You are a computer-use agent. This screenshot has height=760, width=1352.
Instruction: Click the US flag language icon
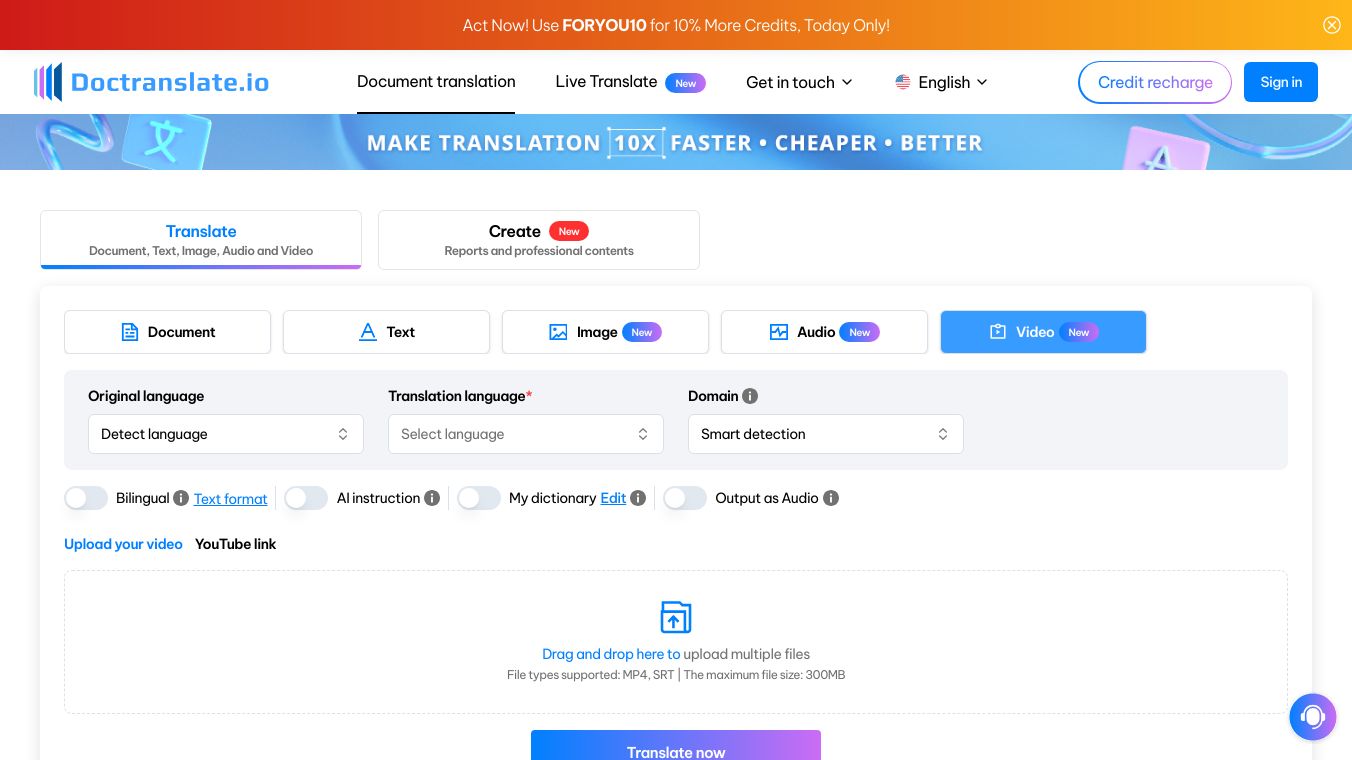pos(903,82)
